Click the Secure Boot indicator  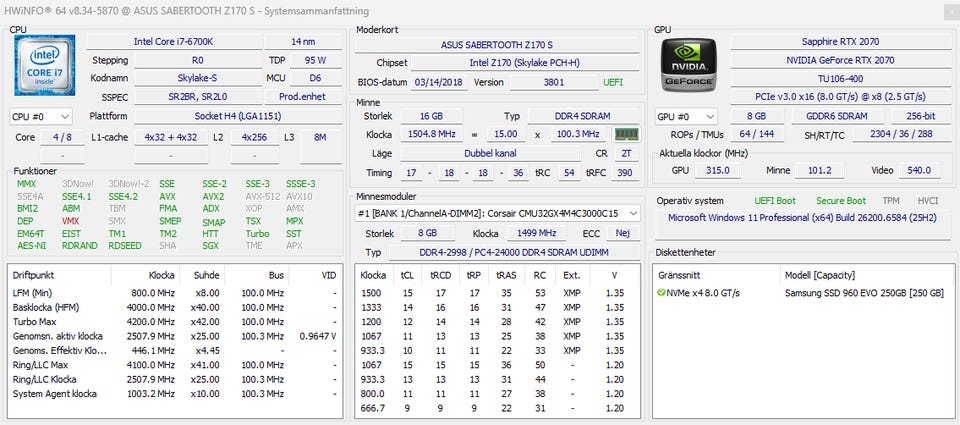841,201
